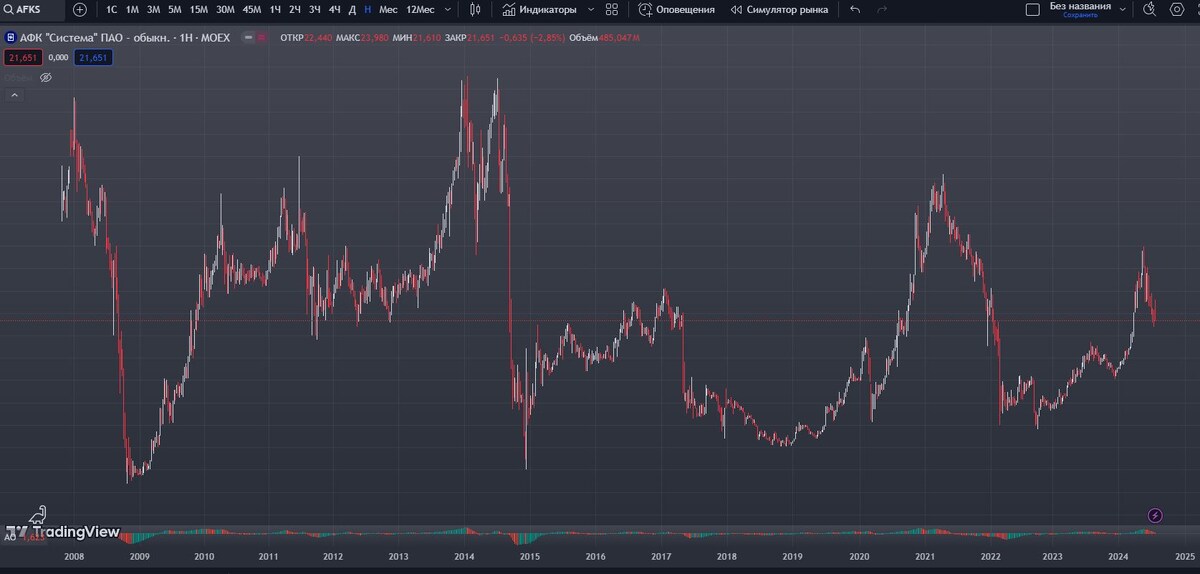Select the 4Ч timeframe

[334, 9]
